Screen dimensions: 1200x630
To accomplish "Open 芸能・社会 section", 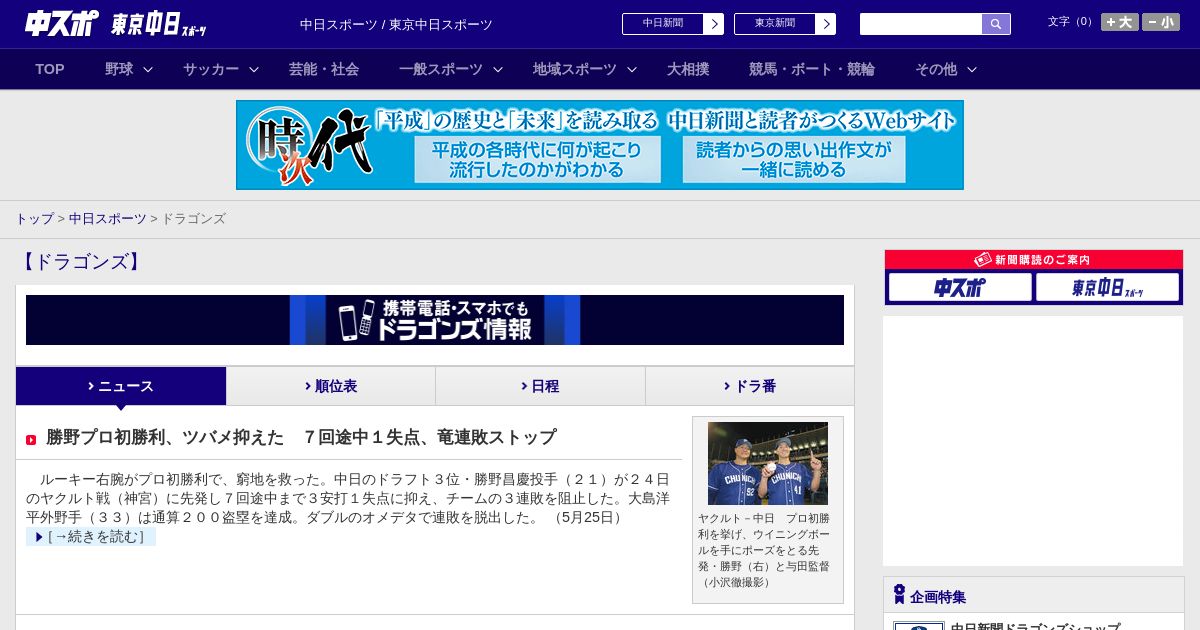I will click(324, 69).
